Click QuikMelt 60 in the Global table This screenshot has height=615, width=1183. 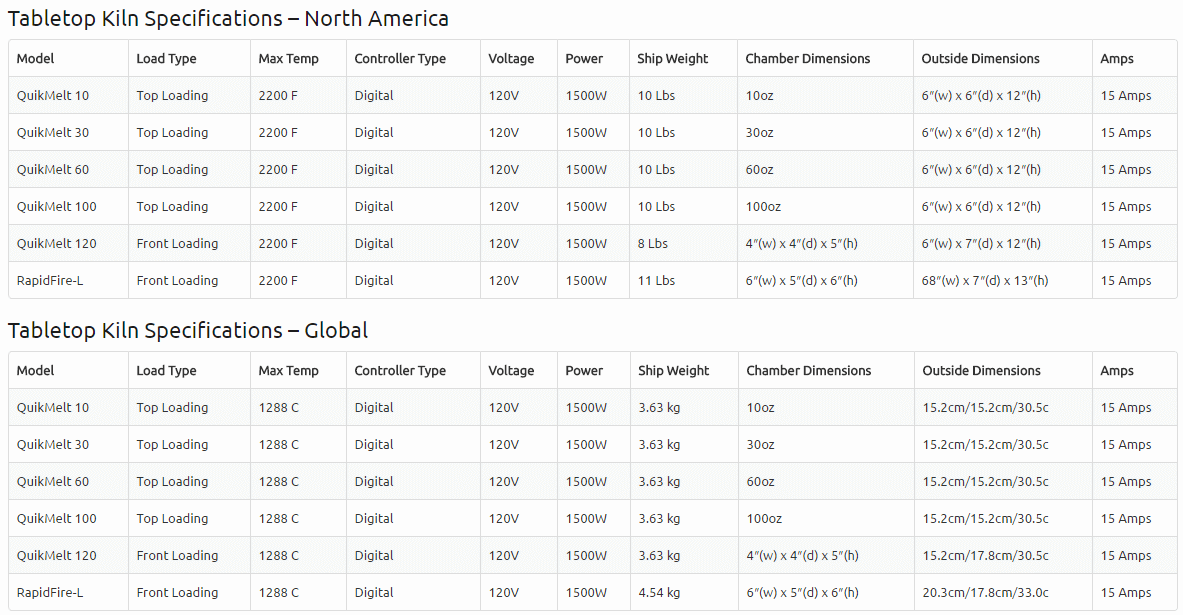pos(53,481)
